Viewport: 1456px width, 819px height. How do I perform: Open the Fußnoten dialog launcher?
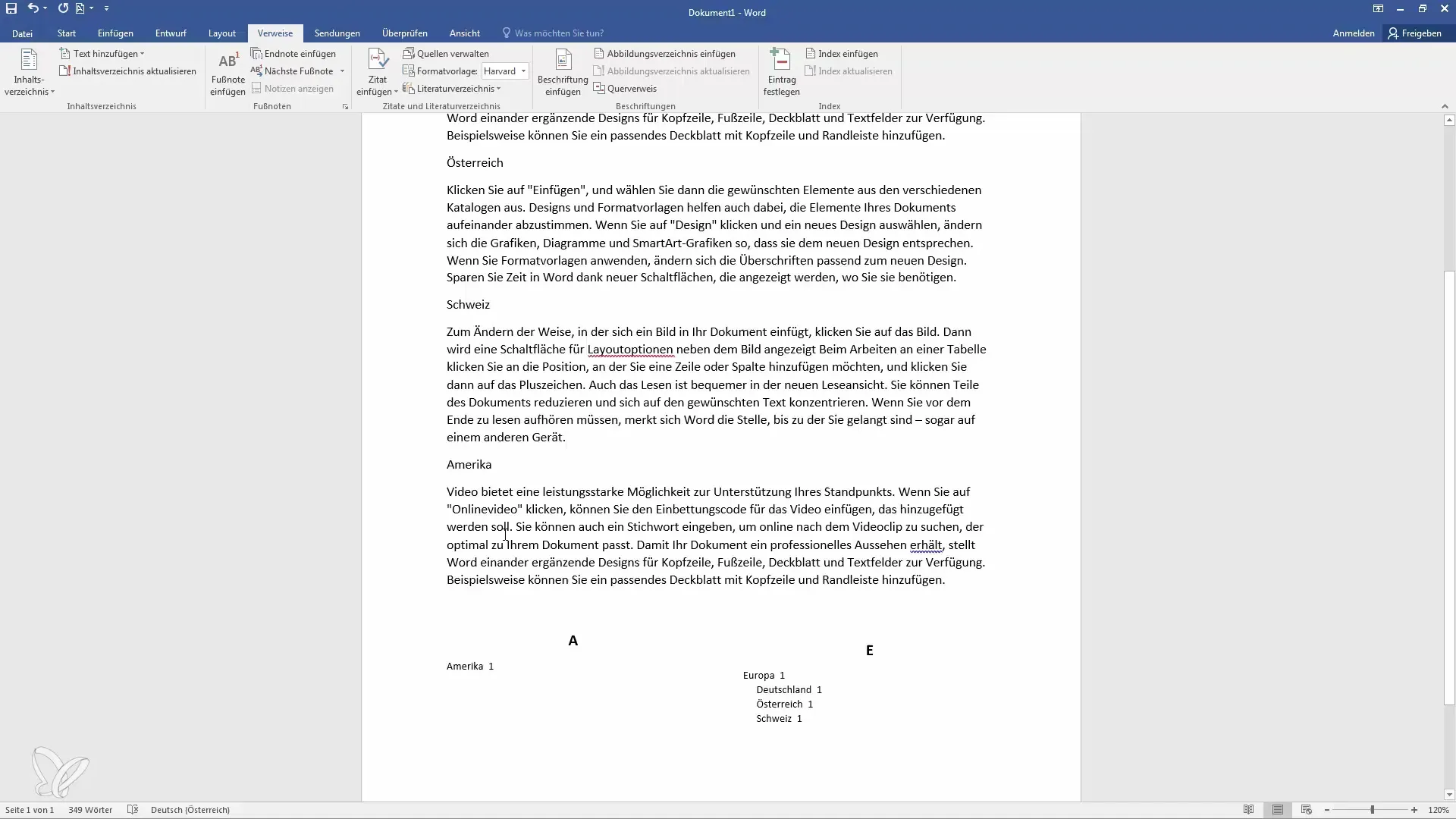pos(345,107)
